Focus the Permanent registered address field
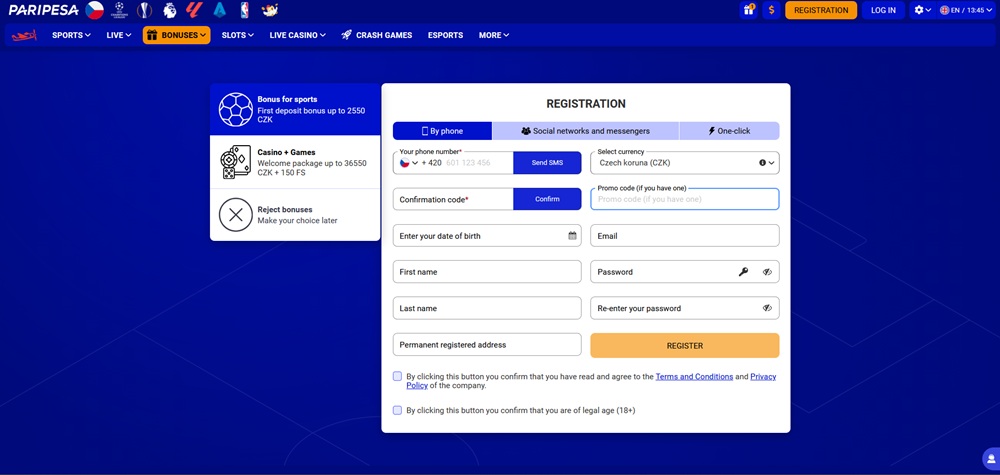Image resolution: width=1000 pixels, height=475 pixels. [x=487, y=344]
